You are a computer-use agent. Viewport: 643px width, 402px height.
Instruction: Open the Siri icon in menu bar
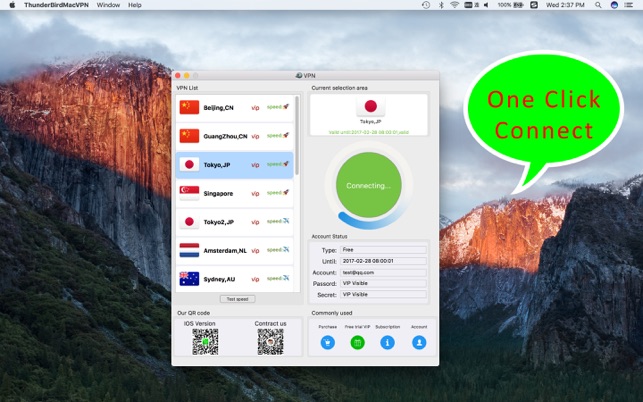pyautogui.click(x=614, y=5)
